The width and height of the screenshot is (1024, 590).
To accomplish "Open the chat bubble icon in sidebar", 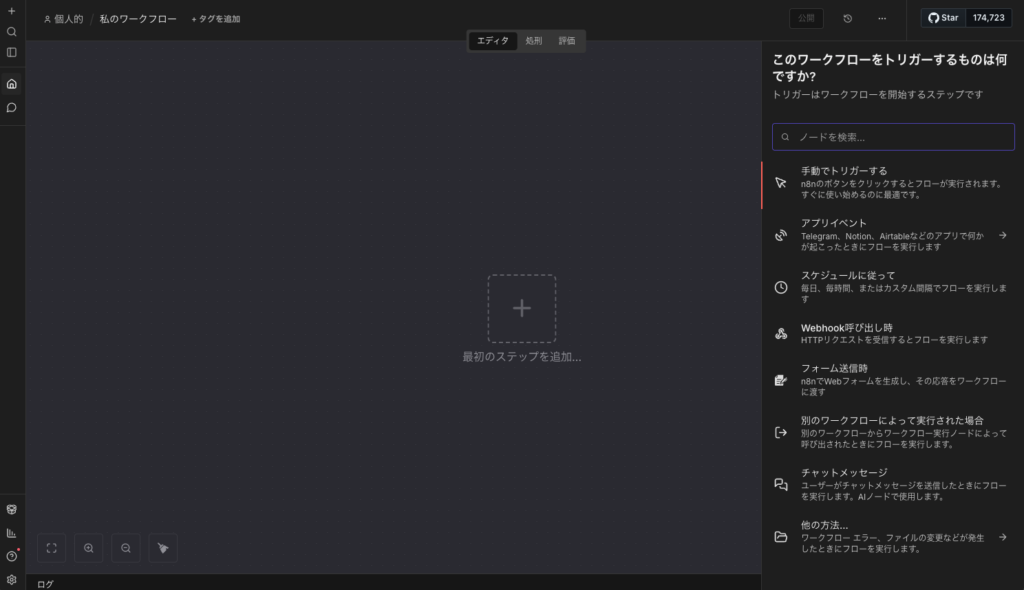I will [12, 107].
